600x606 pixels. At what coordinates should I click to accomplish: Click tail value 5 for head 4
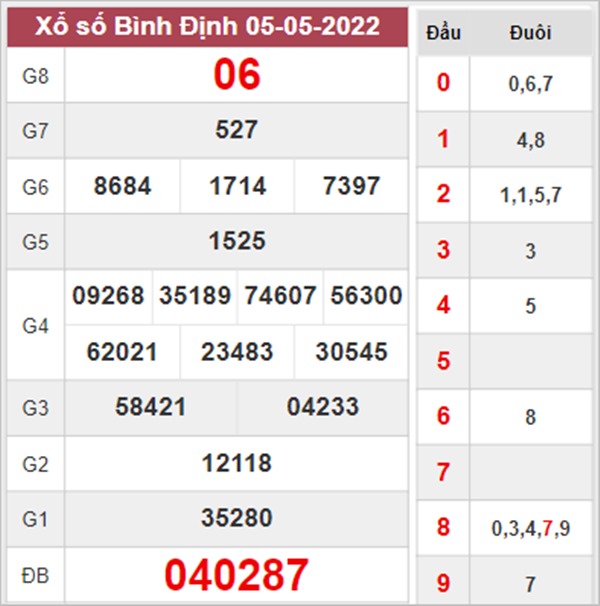(530, 306)
